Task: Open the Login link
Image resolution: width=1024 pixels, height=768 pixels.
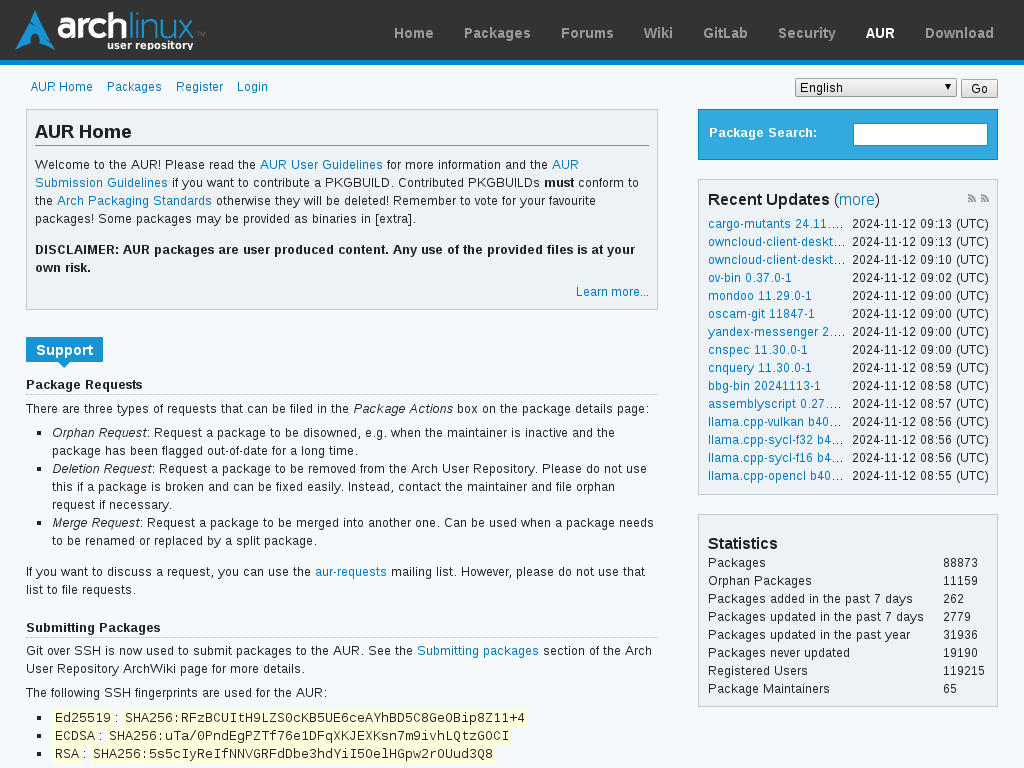Action: [252, 87]
